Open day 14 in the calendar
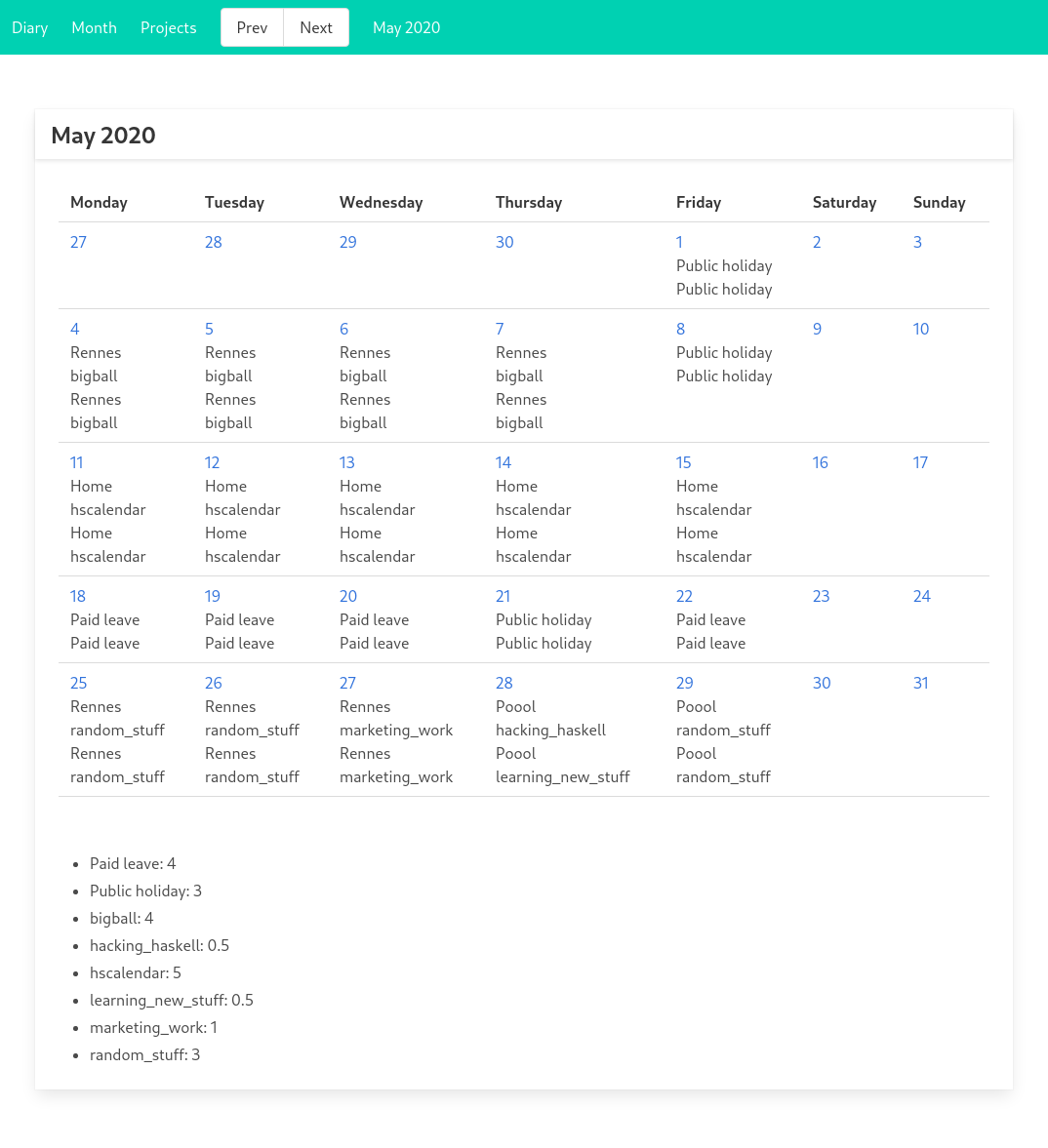The width and height of the screenshot is (1048, 1148). coord(504,462)
